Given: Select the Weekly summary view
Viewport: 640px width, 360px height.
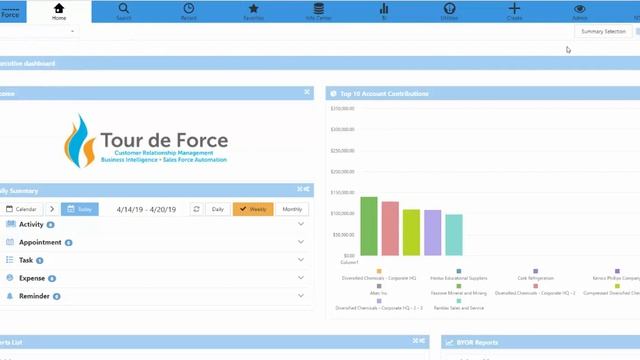Looking at the screenshot, I should (x=253, y=209).
